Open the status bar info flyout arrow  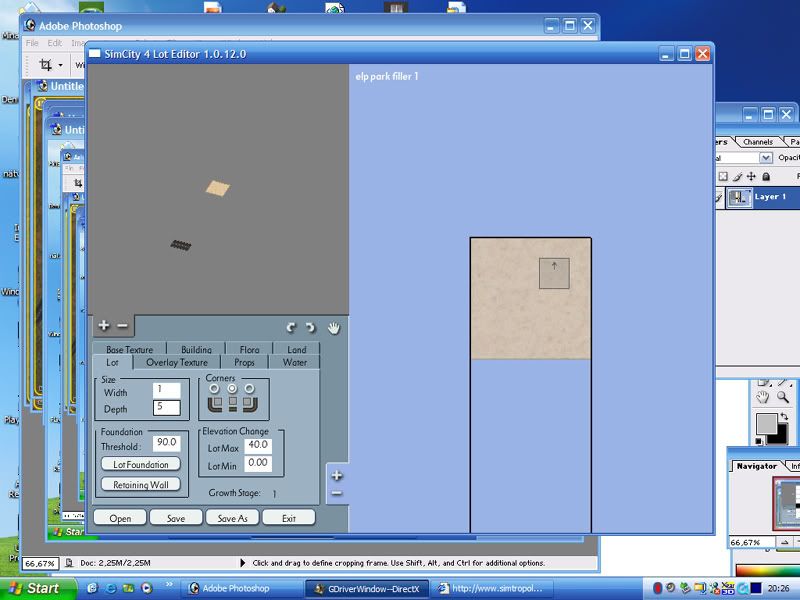[242, 563]
